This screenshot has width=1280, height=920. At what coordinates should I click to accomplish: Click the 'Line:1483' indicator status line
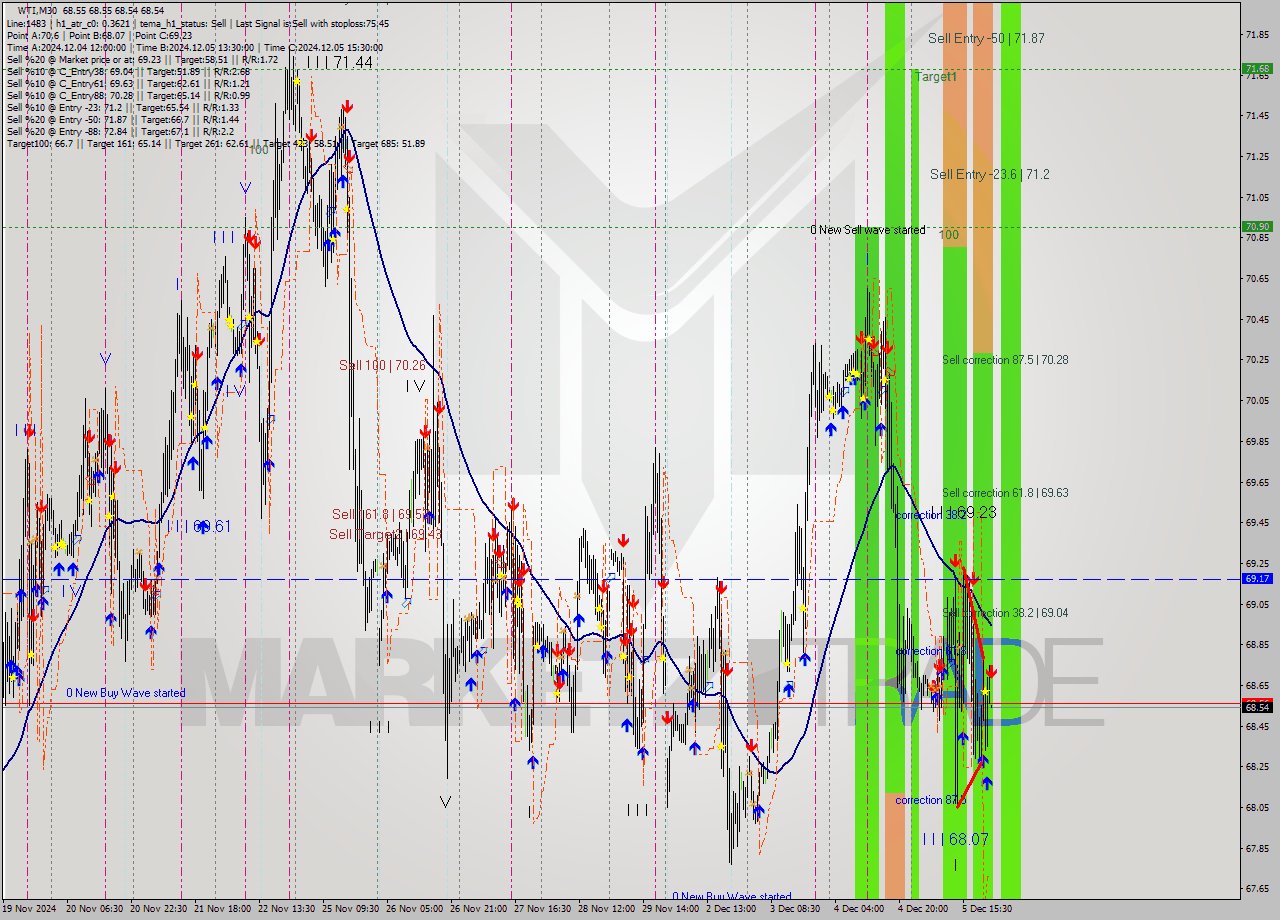(198, 23)
